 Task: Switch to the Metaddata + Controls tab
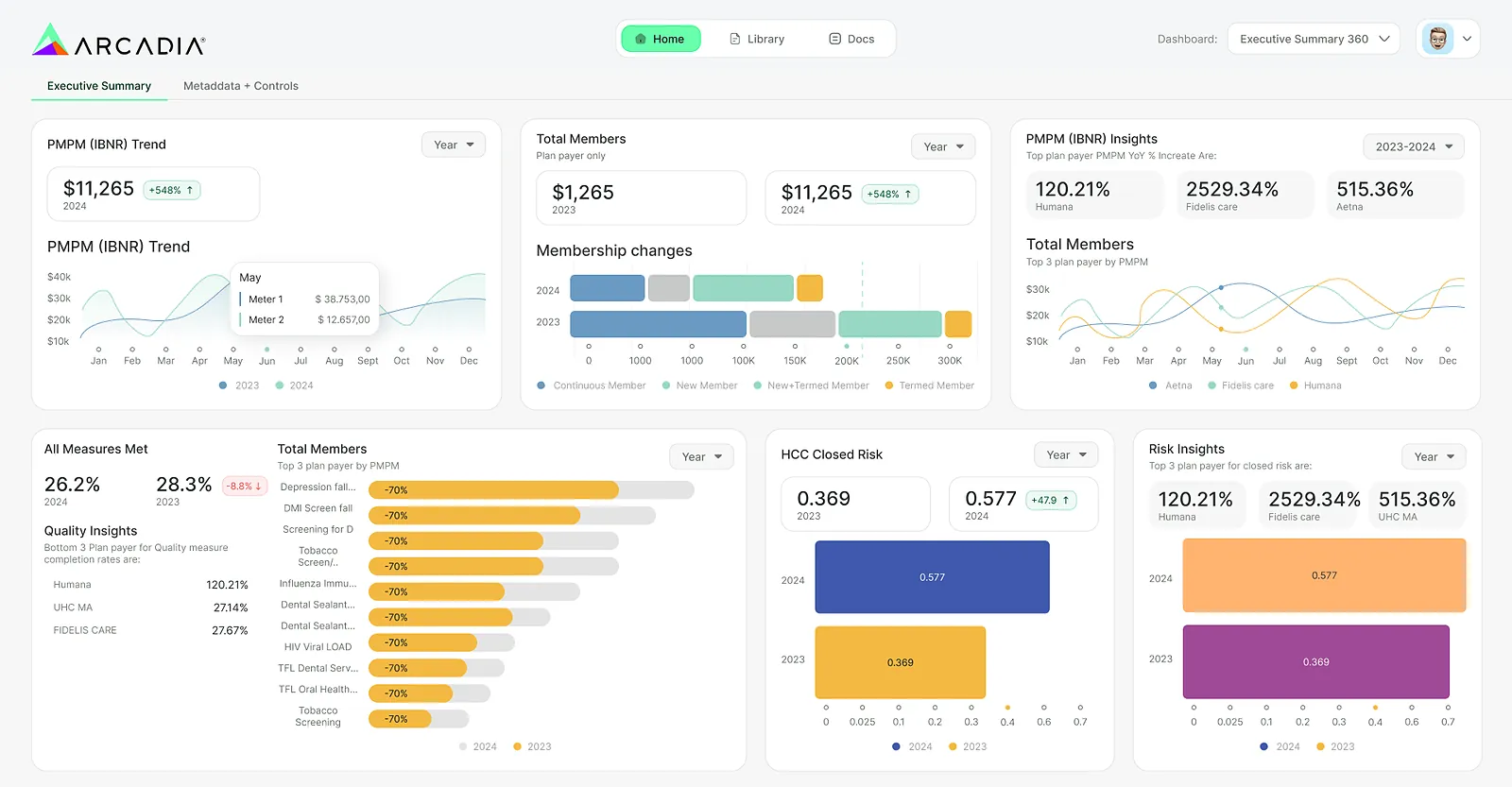(241, 86)
